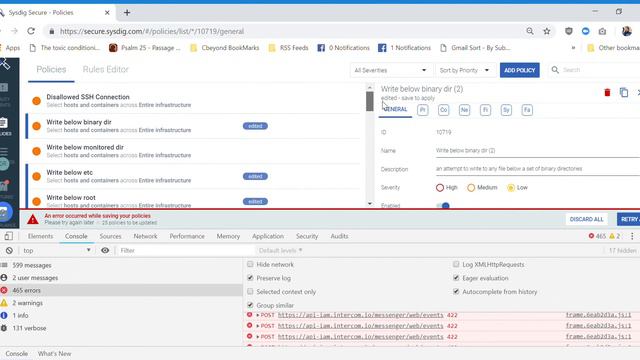640x360 pixels.
Task: Expand the first POST 422 error entry
Action: [x=258, y=315]
